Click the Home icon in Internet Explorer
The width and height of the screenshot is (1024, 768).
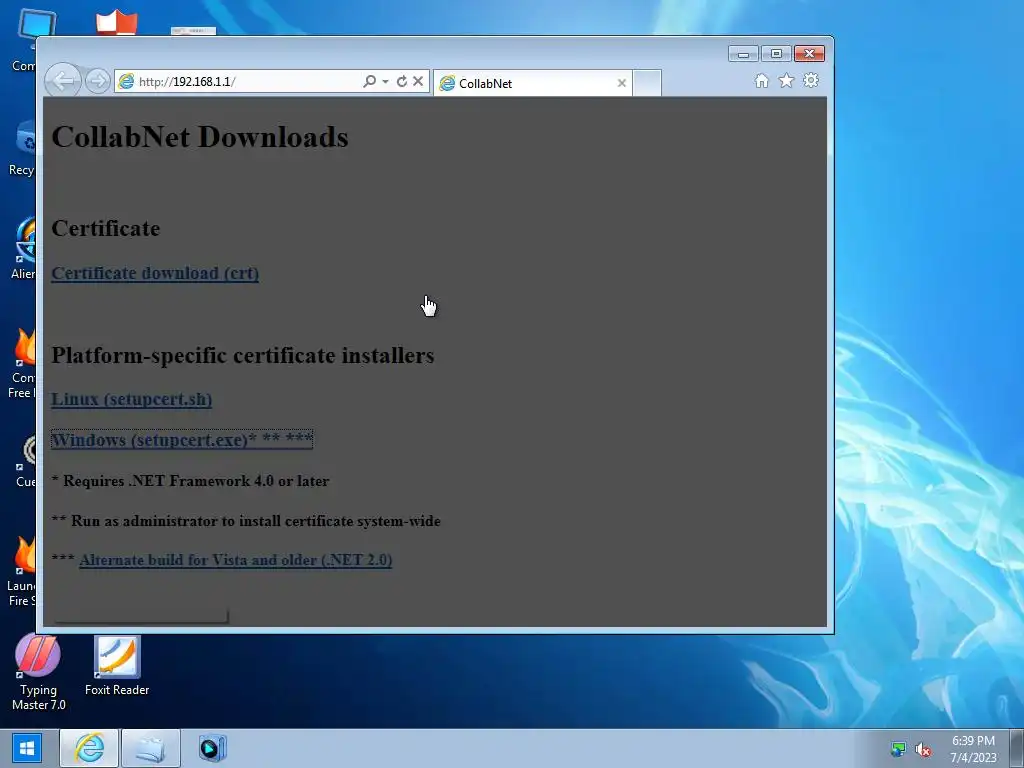click(x=761, y=80)
